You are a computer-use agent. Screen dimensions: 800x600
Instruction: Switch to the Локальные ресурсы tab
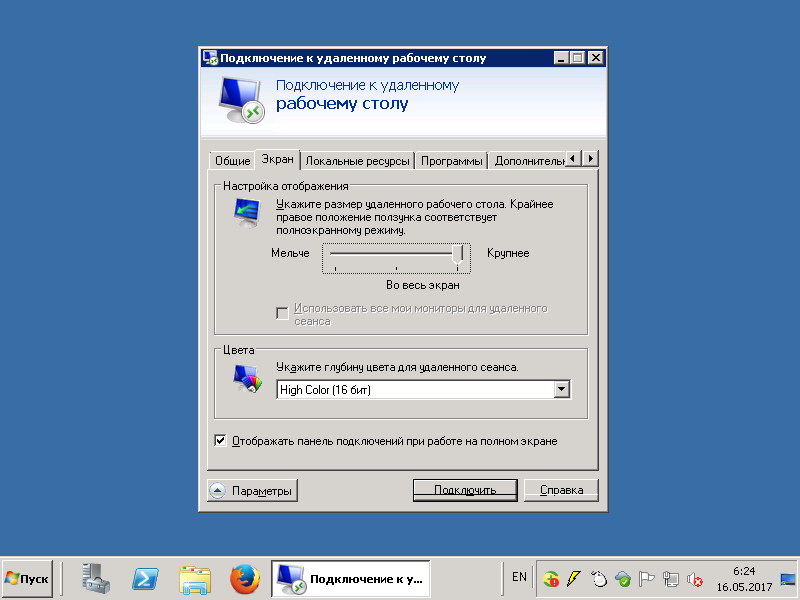tap(357, 161)
